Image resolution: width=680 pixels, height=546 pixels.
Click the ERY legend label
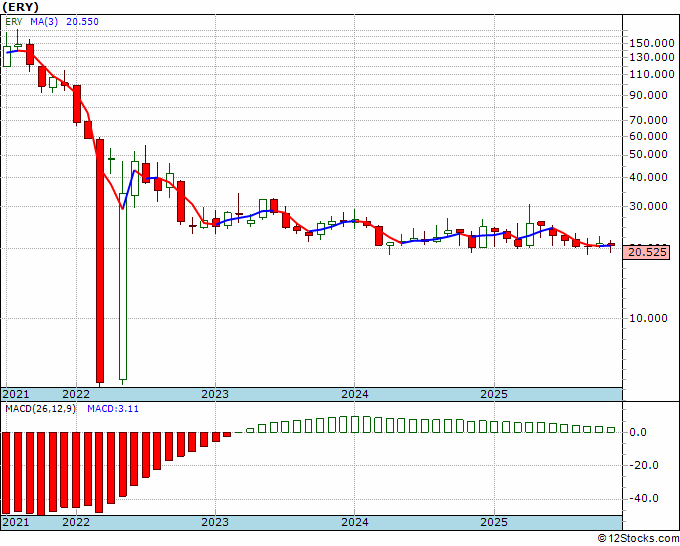[13, 22]
